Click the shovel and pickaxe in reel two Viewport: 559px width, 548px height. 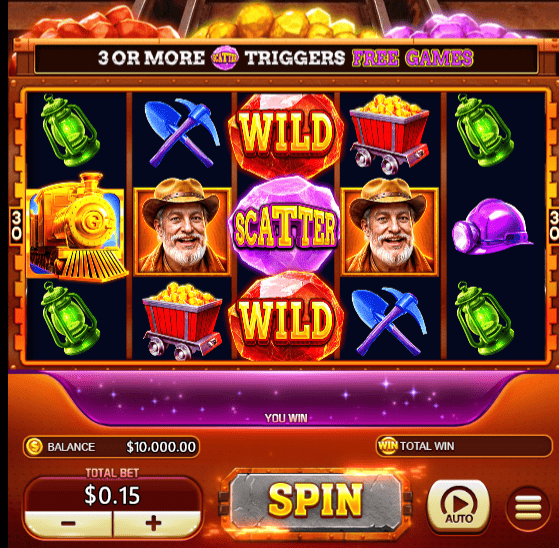point(182,133)
